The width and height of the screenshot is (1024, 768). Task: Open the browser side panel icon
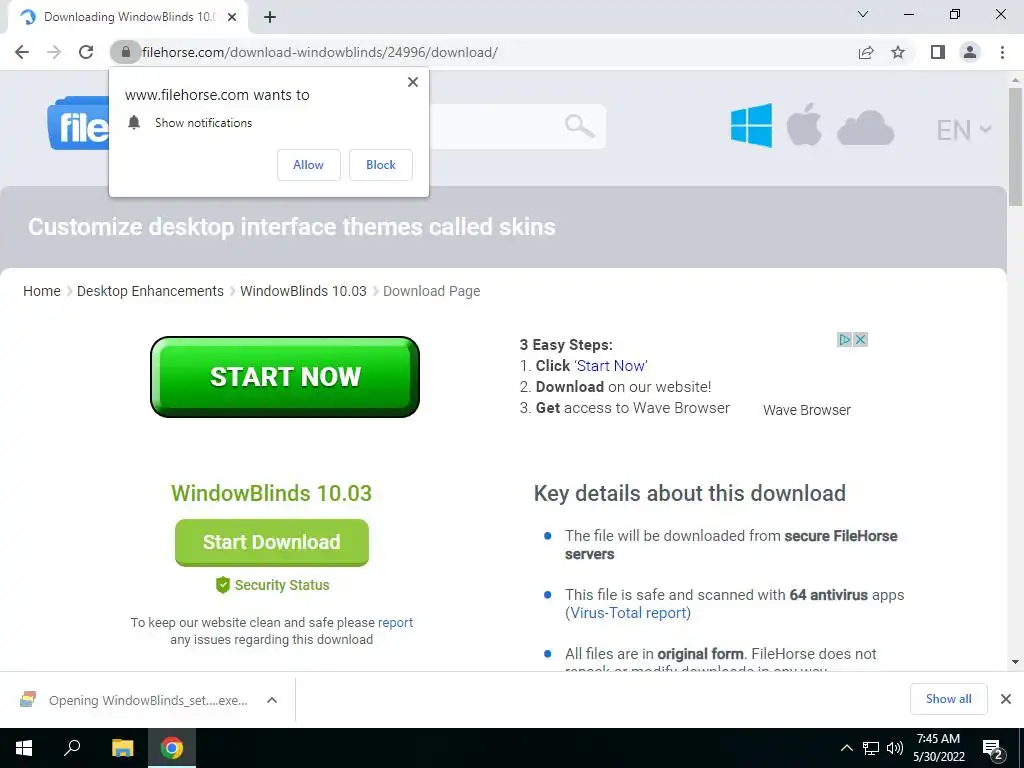[938, 52]
